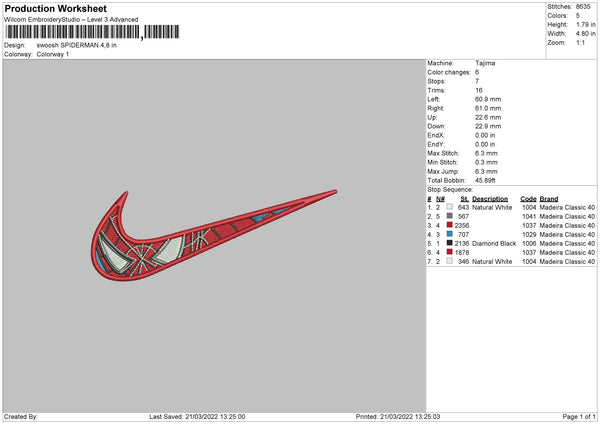
Task: Click the Stitches value '8635'
Action: click(x=583, y=7)
